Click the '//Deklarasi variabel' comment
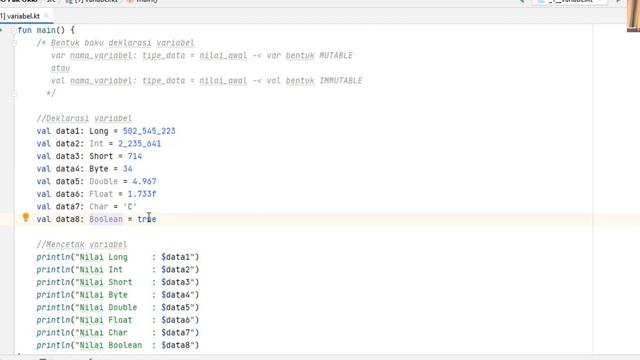The image size is (640, 360). [x=84, y=118]
